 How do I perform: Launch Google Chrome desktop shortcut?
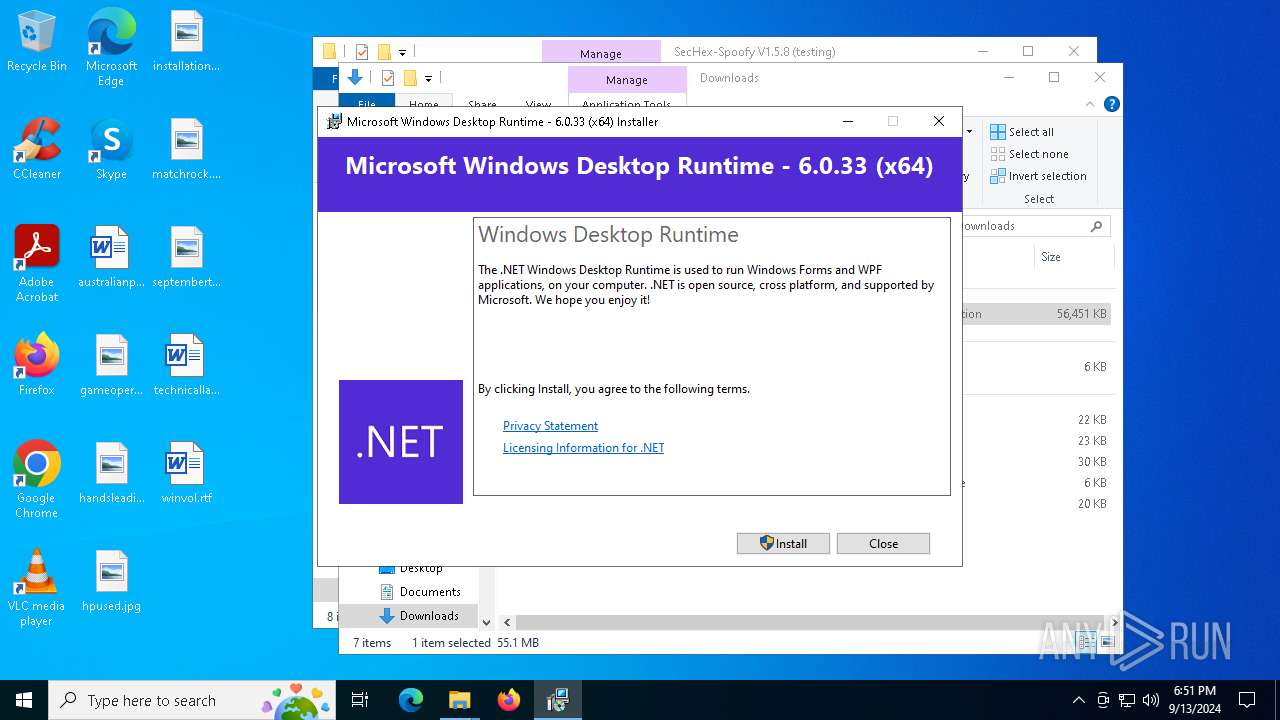click(x=37, y=480)
